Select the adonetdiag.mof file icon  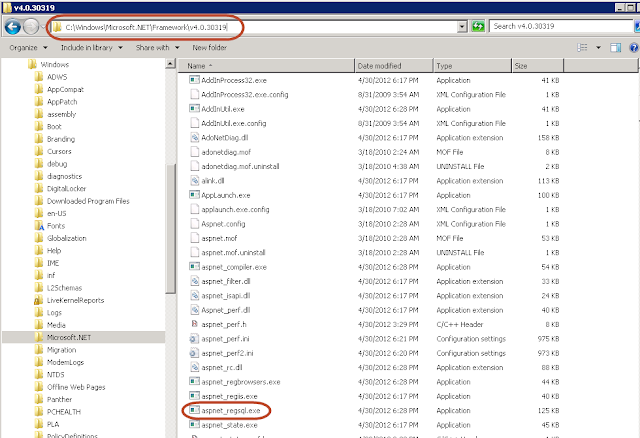pyautogui.click(x=194, y=152)
